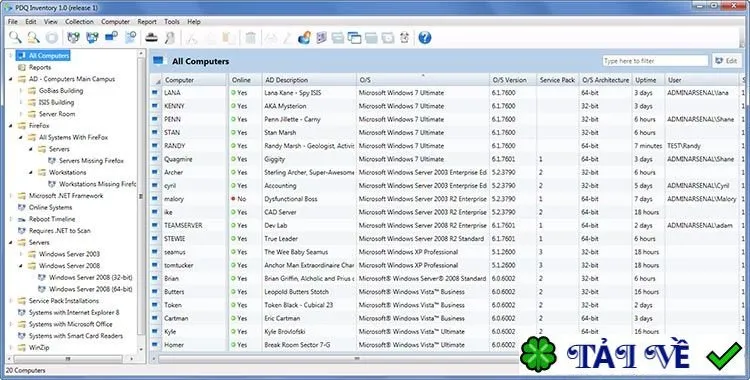Open the Report menu
The height and width of the screenshot is (380, 750).
click(x=147, y=22)
